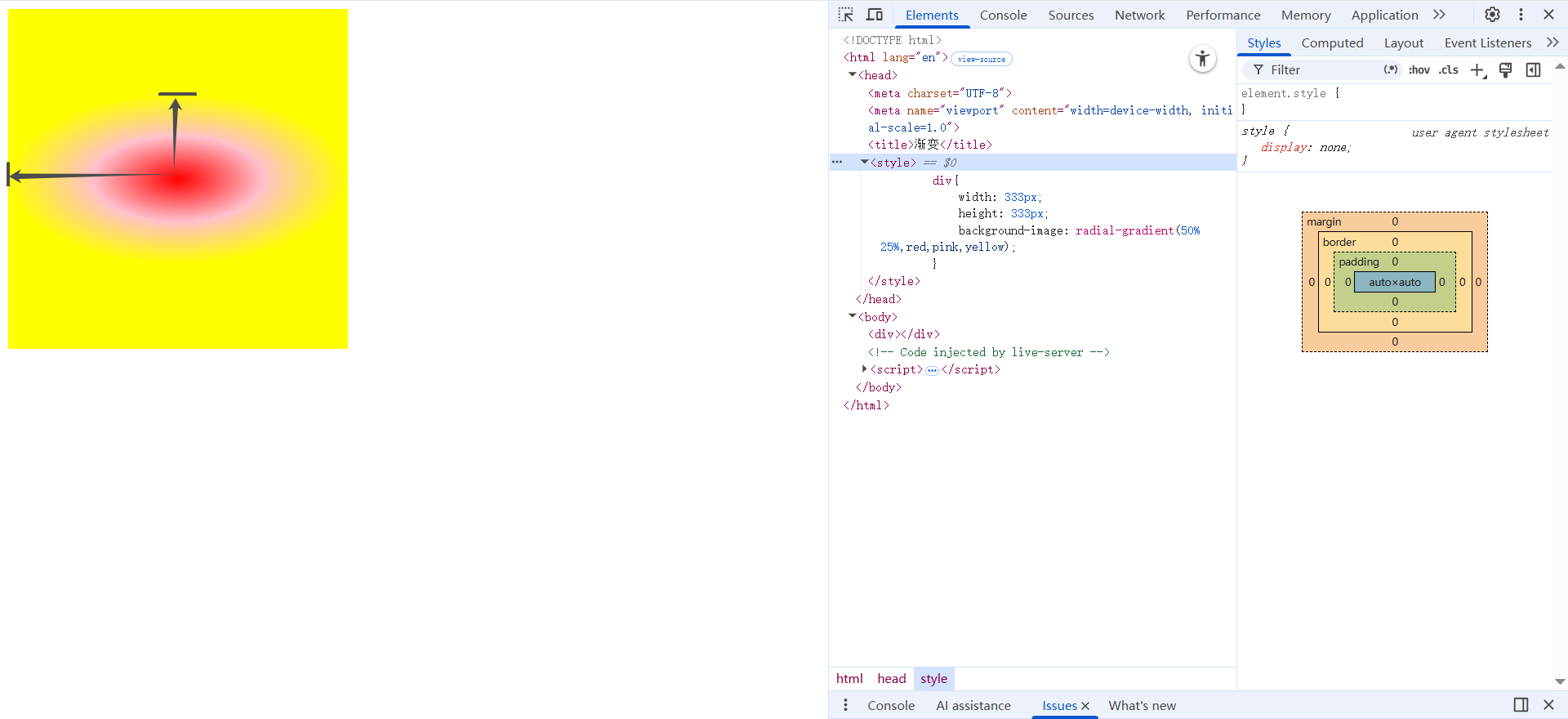Viewport: 1568px width, 719px height.
Task: Select the Event Listeners pane tab
Action: pyautogui.click(x=1487, y=43)
